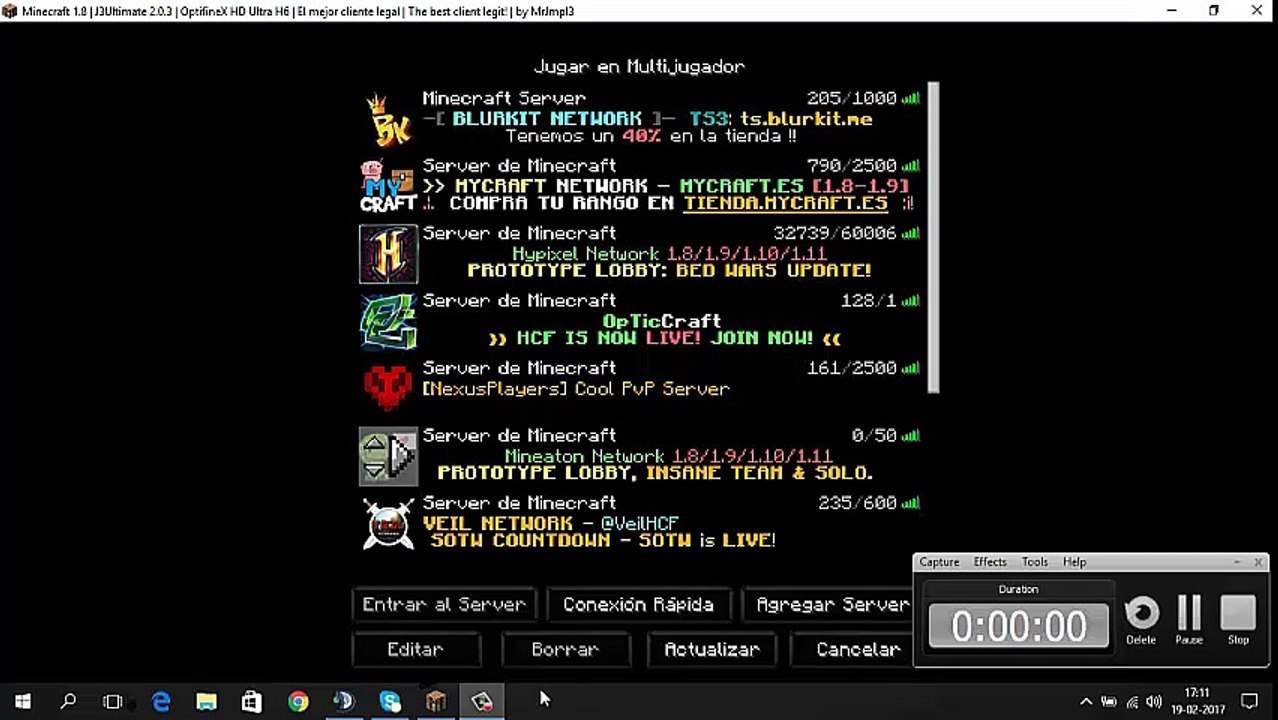Click Borrar button
Screen dimensions: 1278x720
click(x=565, y=650)
